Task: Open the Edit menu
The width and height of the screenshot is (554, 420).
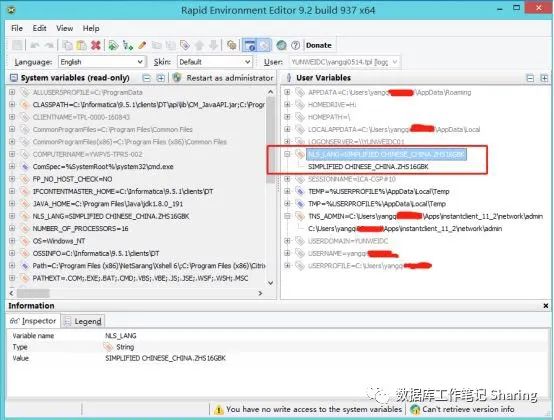Action: 39,28
